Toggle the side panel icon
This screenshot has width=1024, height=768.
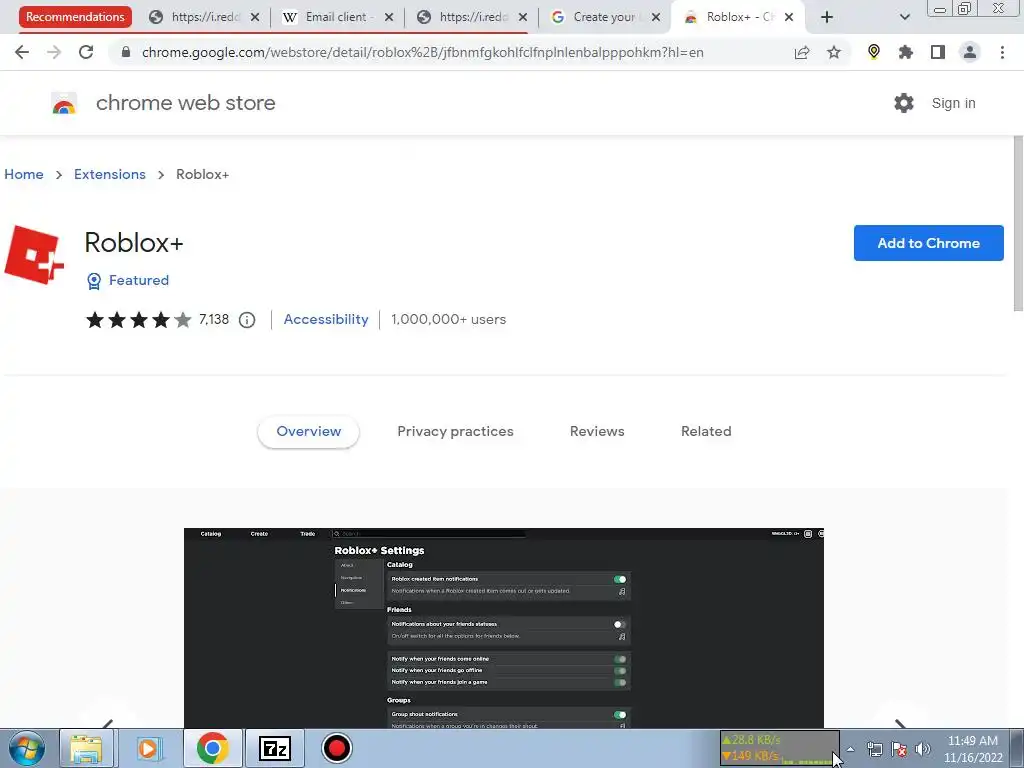click(938, 52)
